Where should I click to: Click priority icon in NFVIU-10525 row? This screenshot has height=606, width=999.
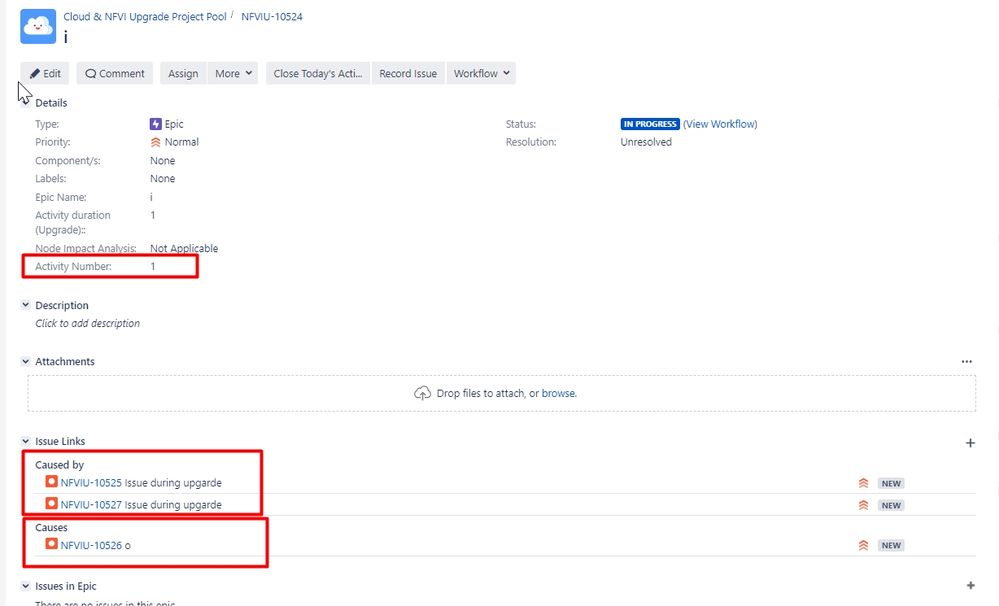(863, 483)
